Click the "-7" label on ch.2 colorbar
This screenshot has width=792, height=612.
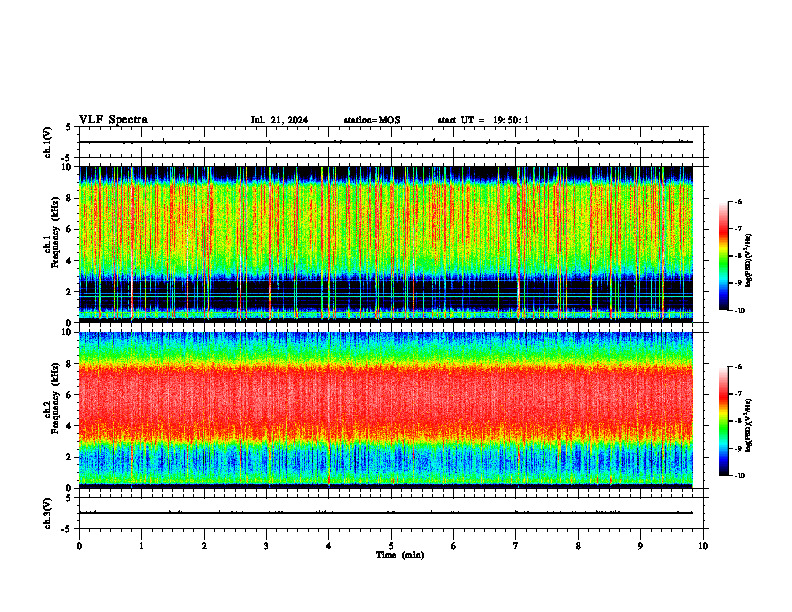[x=739, y=394]
